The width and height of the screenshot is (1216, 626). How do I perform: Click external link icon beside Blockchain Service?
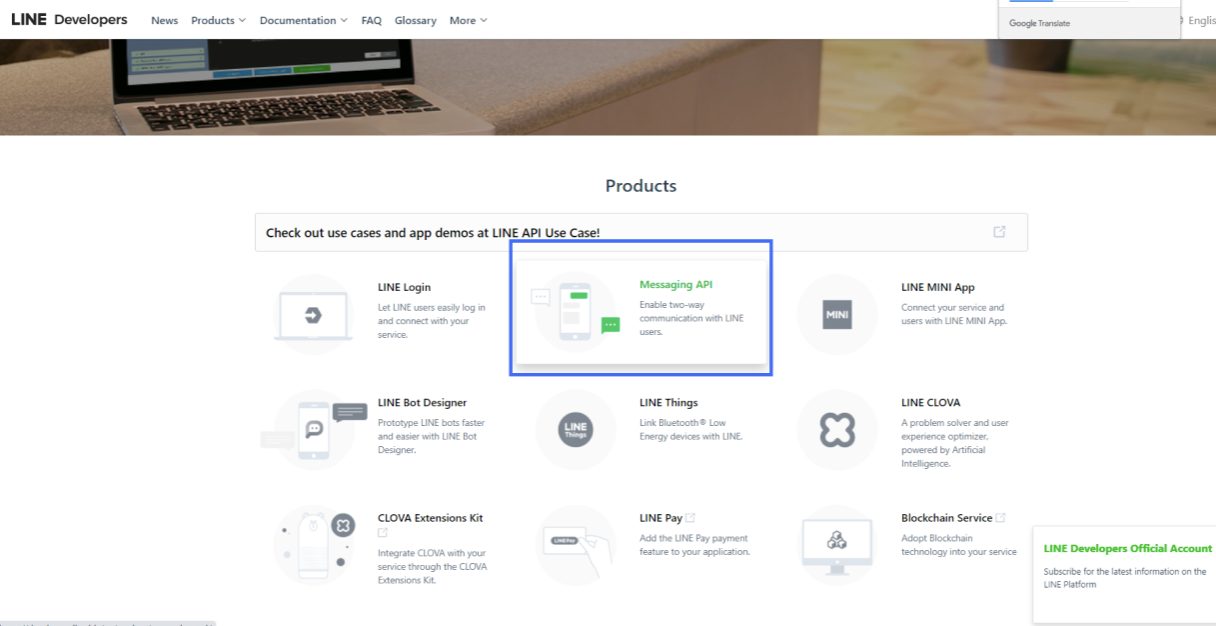(1001, 518)
